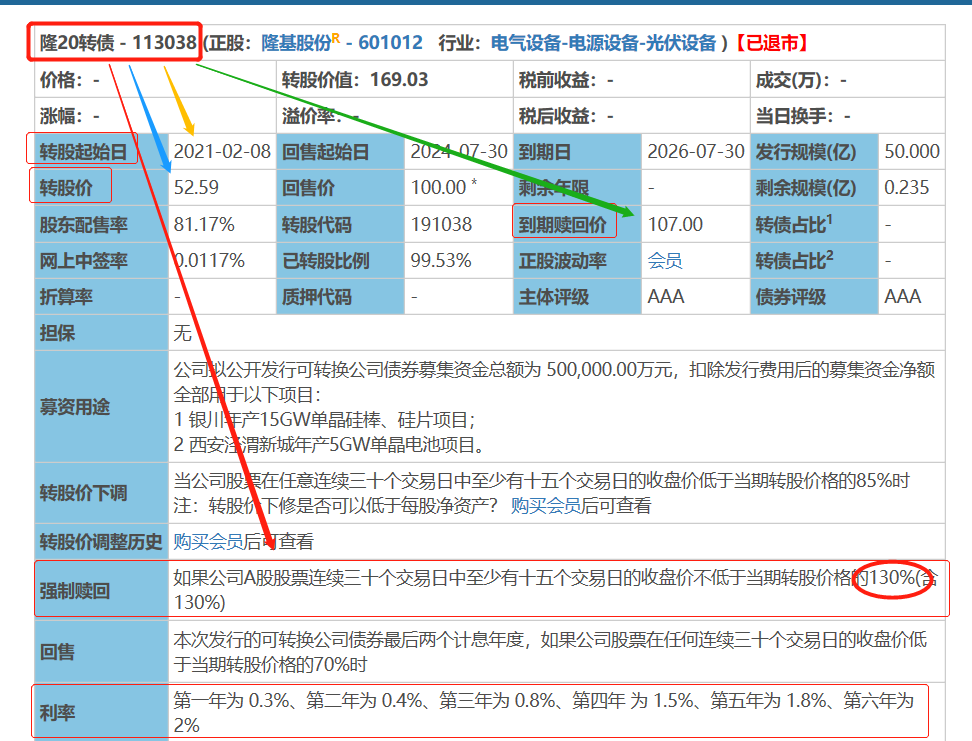972x741 pixels.
Task: Select the 债券评级 header cell
Action: point(815,296)
